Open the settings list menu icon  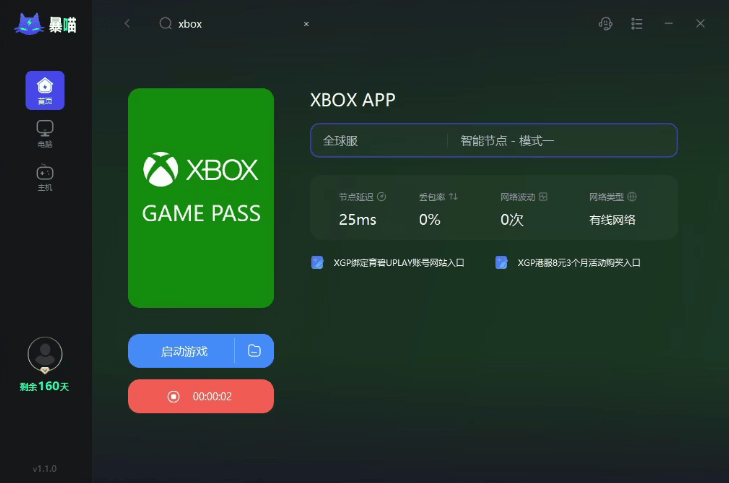636,24
